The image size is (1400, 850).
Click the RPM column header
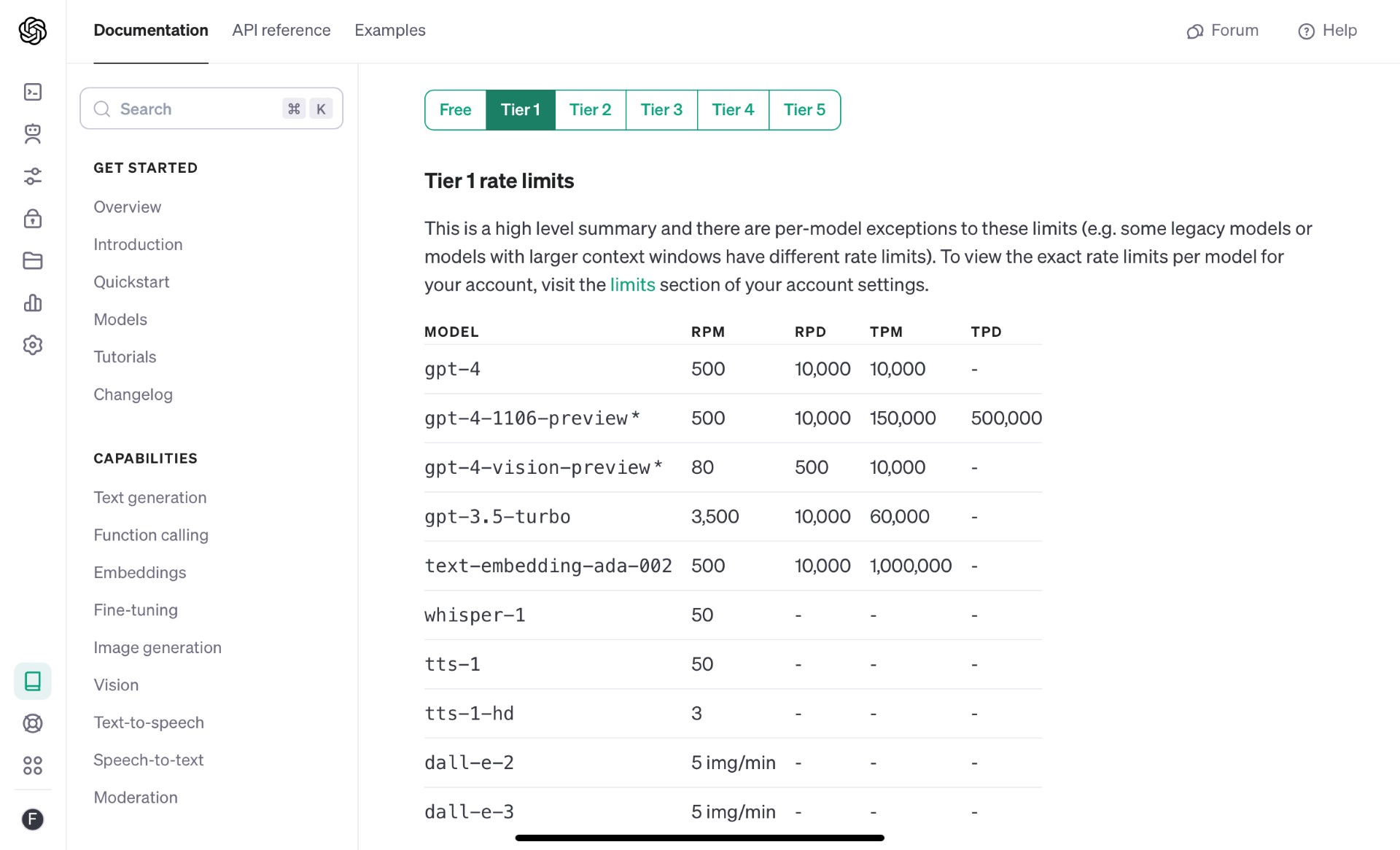pyautogui.click(x=708, y=332)
